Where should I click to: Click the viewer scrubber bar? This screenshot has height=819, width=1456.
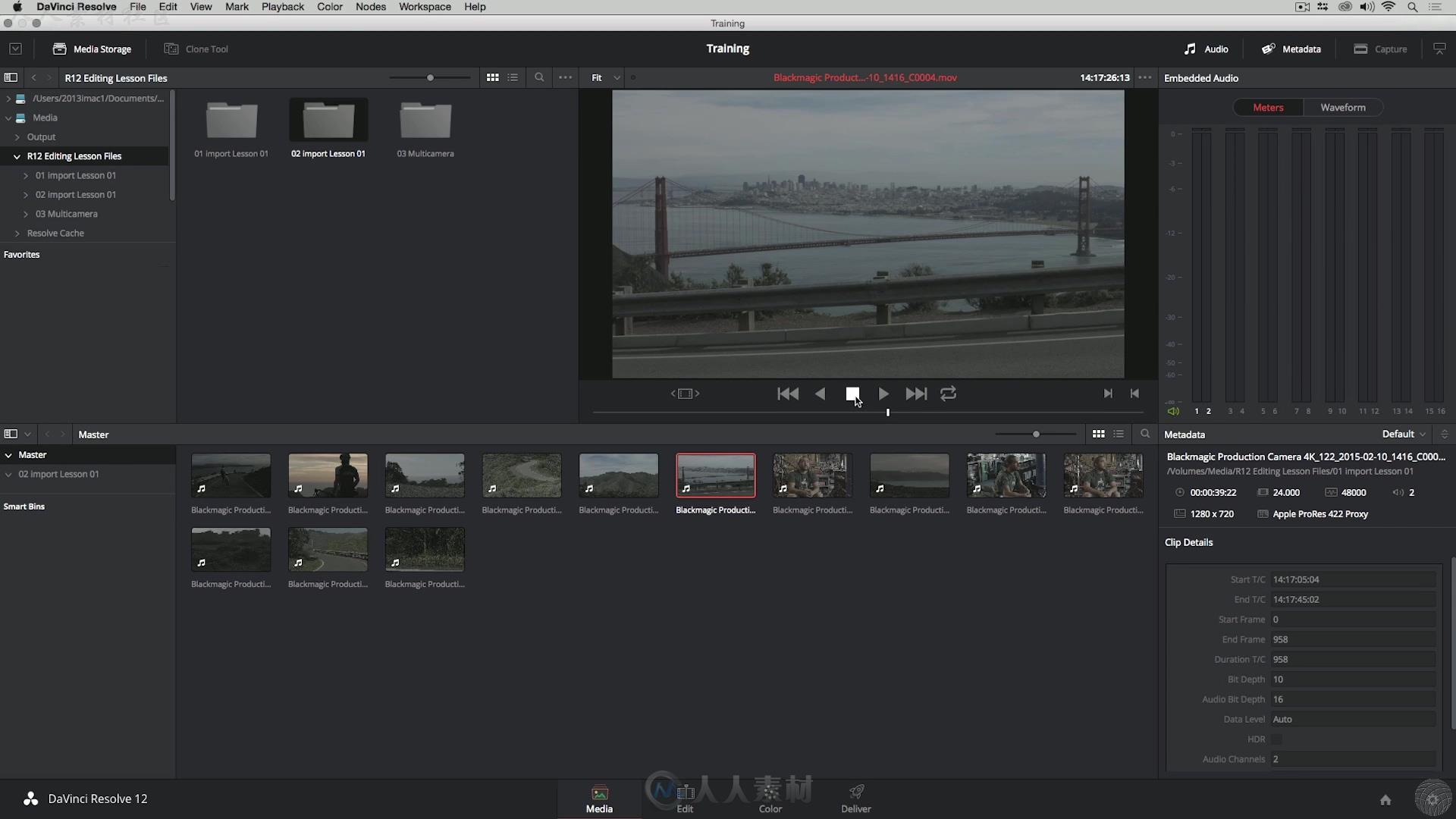[x=868, y=413]
